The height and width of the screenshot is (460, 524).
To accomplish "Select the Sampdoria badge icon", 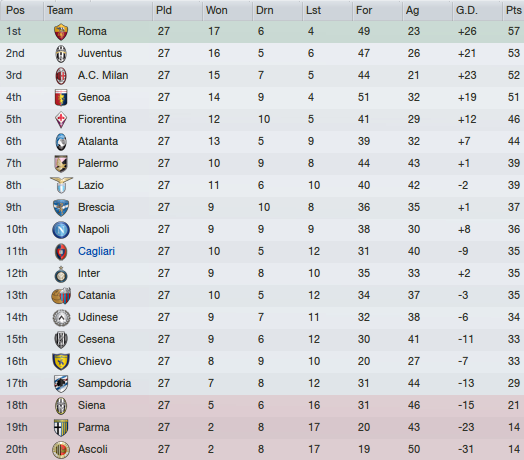I will 61,384.
